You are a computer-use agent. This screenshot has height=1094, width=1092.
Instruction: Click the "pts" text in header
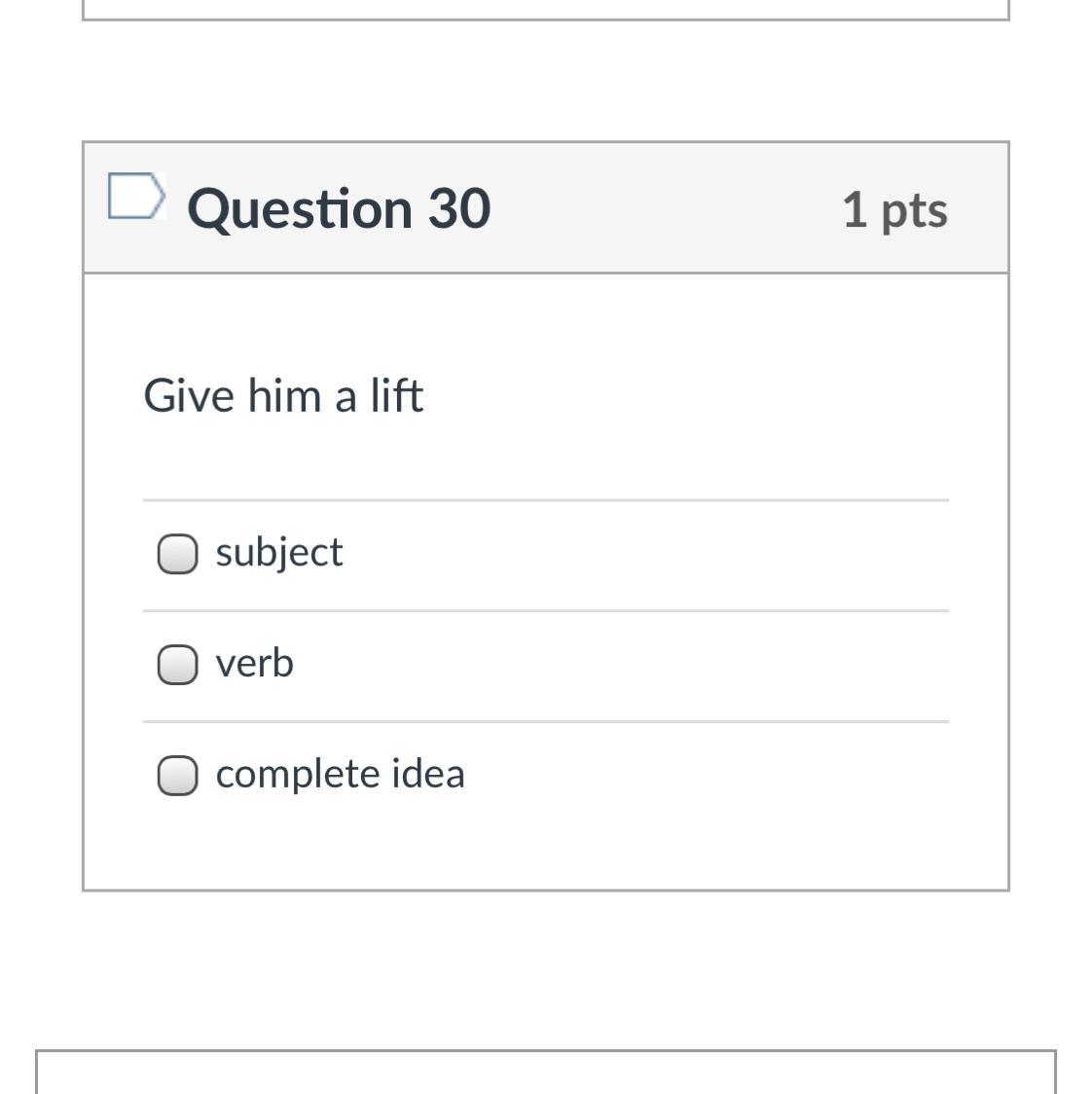pyautogui.click(x=914, y=211)
